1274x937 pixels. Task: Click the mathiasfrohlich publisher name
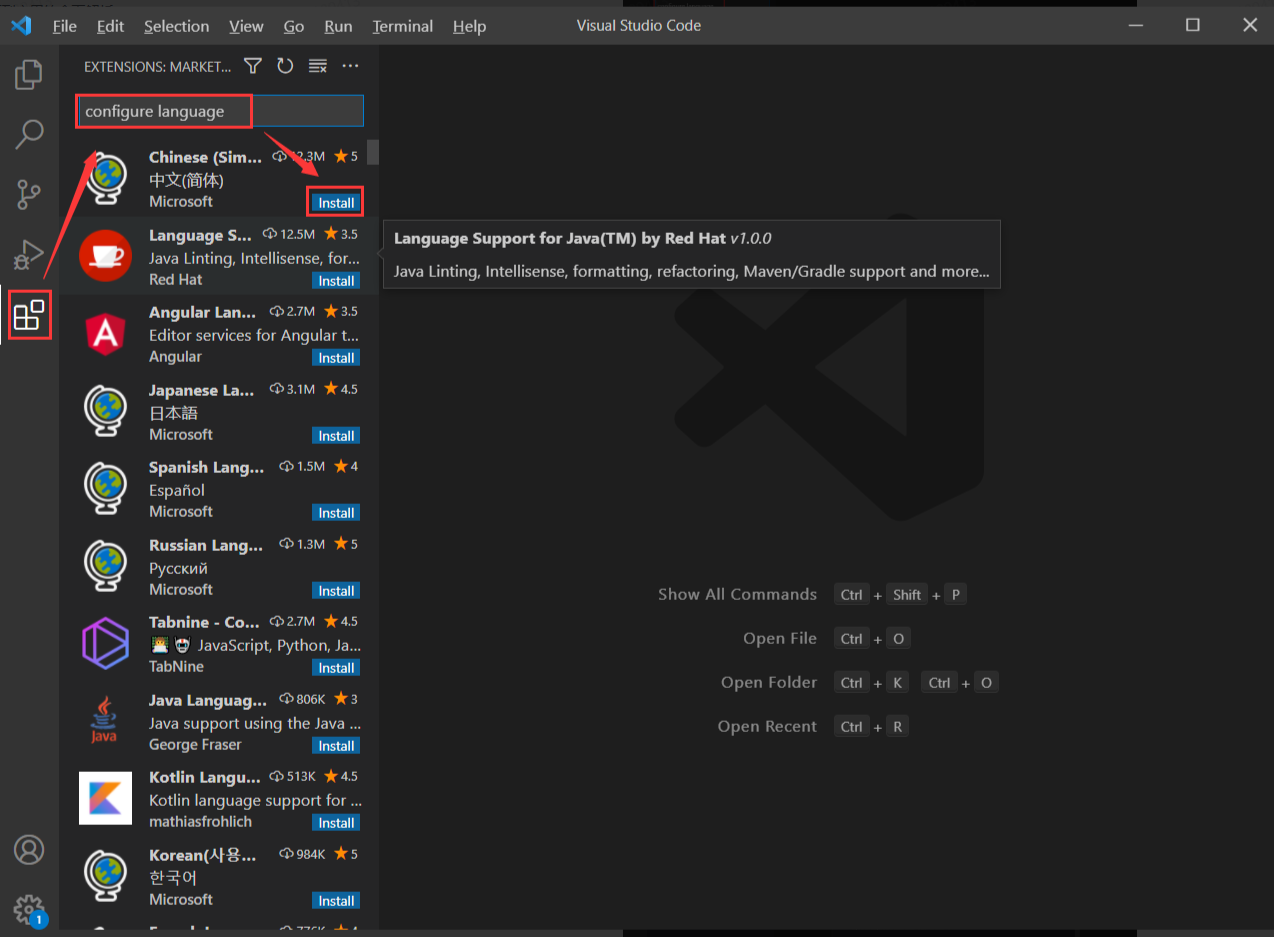(x=200, y=822)
